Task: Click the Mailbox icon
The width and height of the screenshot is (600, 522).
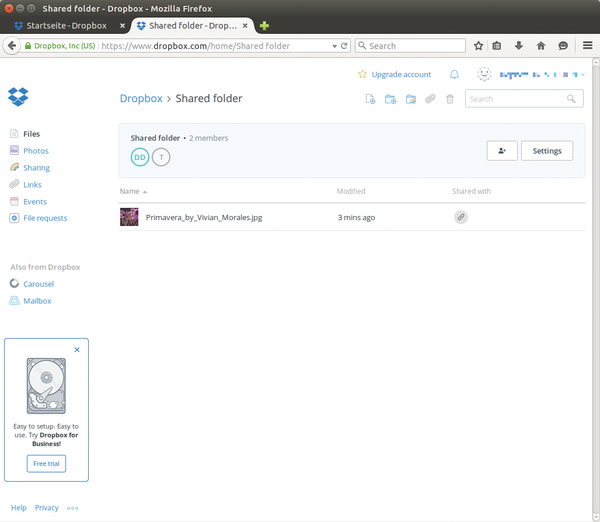Action: click(14, 301)
